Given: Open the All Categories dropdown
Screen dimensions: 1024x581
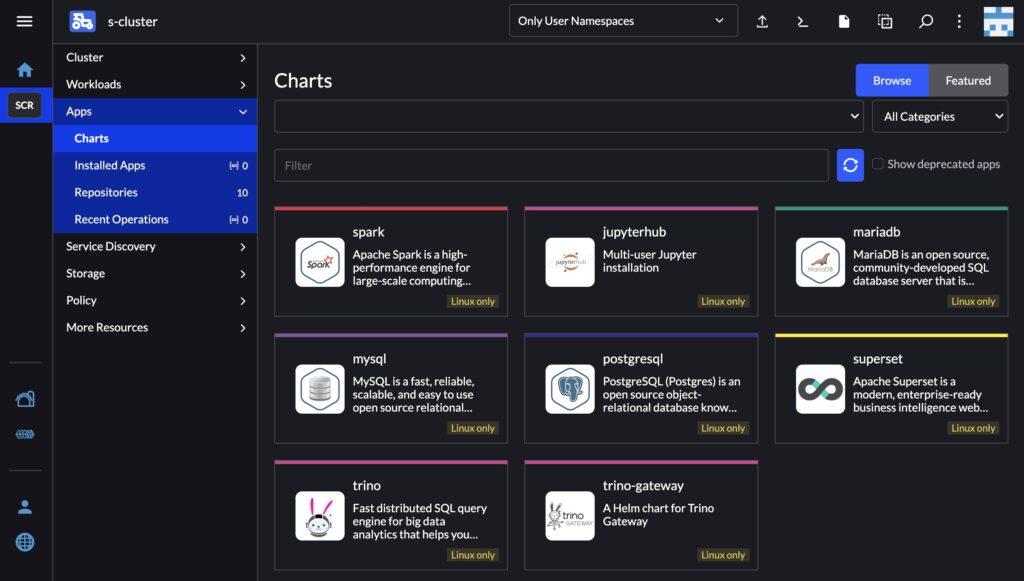Looking at the screenshot, I should click(940, 116).
